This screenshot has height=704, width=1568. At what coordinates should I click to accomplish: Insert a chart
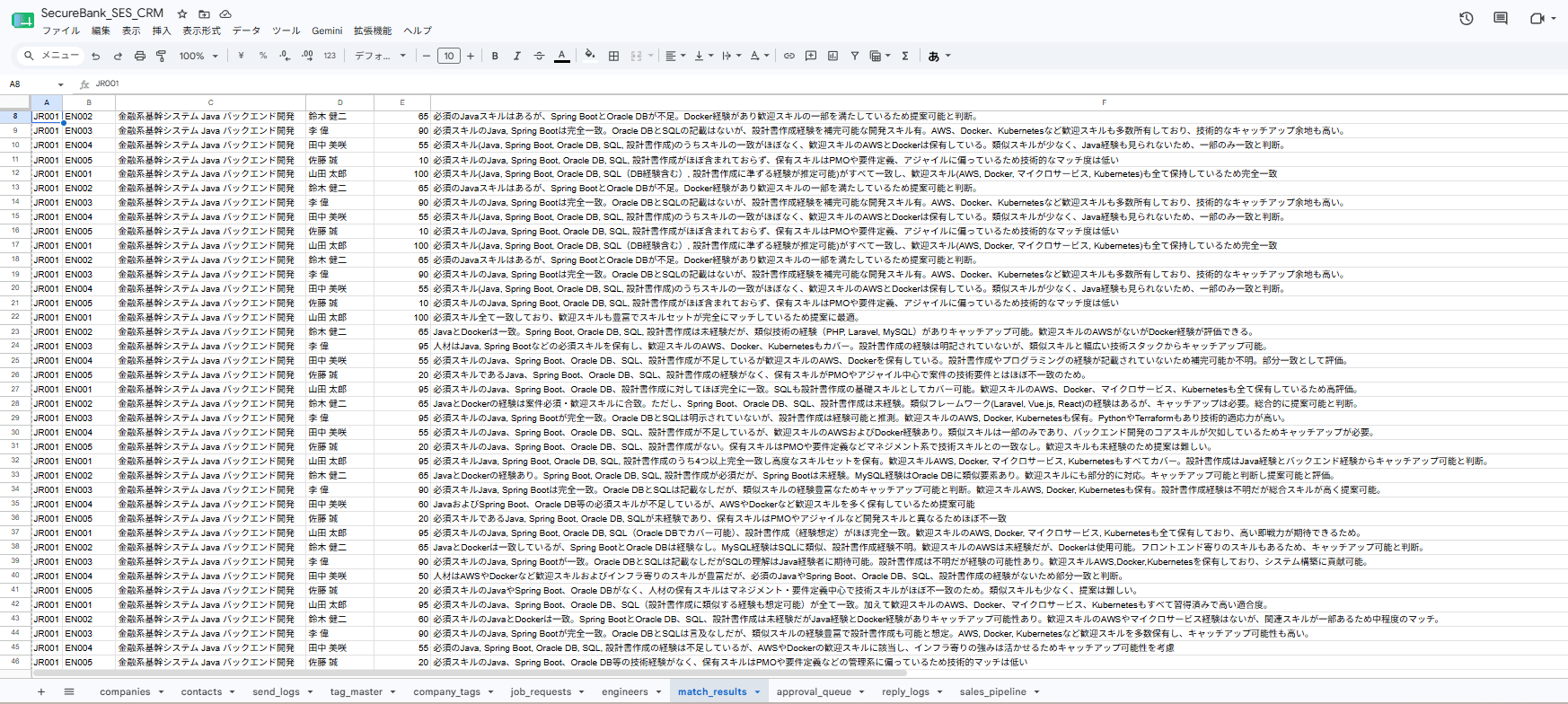coord(833,56)
